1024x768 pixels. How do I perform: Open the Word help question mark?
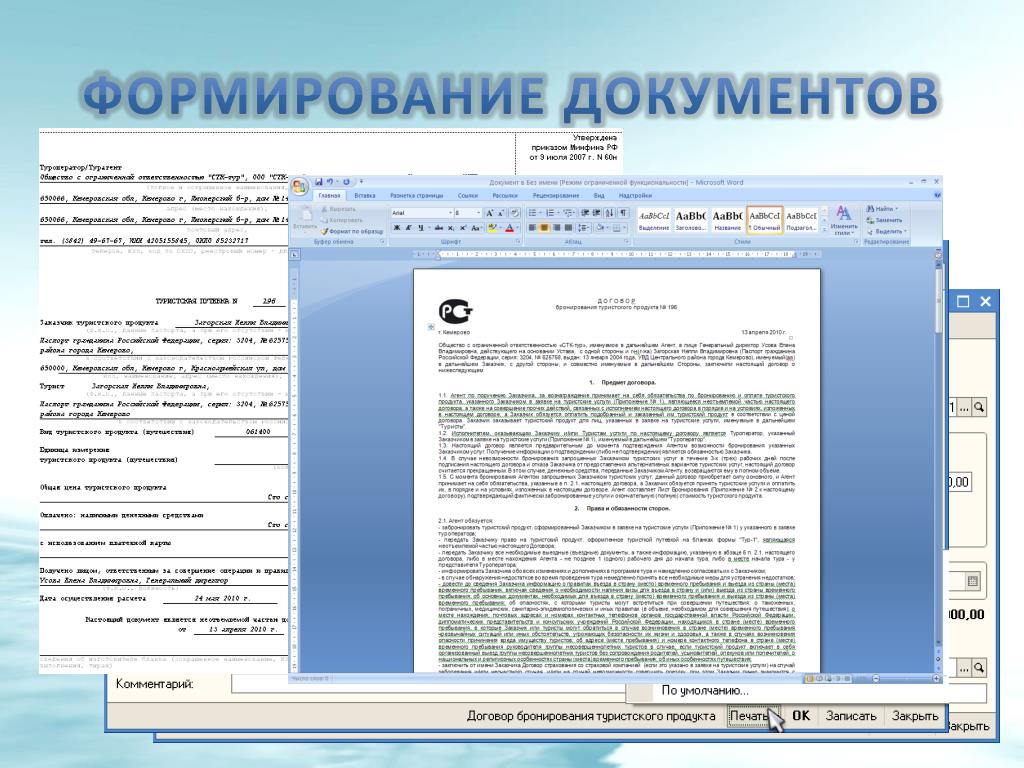[x=938, y=195]
